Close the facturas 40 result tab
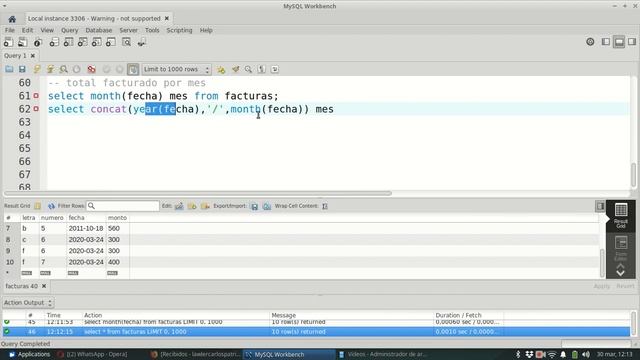This screenshot has width=640, height=360. [44, 286]
